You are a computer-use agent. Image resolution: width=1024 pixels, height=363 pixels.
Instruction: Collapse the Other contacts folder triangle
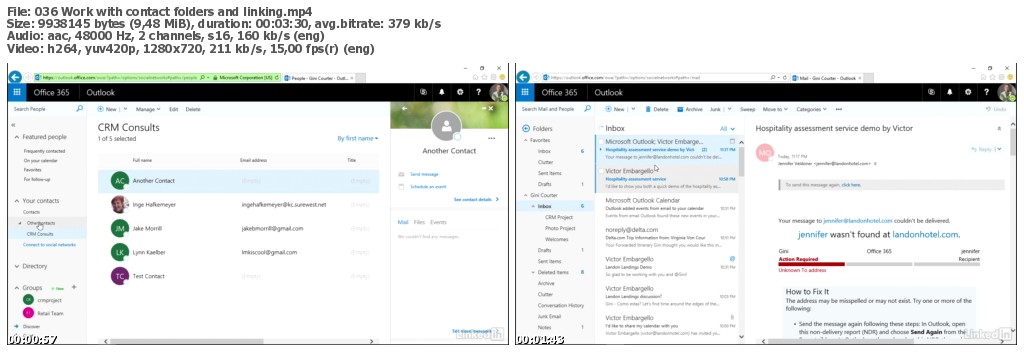coord(20,223)
